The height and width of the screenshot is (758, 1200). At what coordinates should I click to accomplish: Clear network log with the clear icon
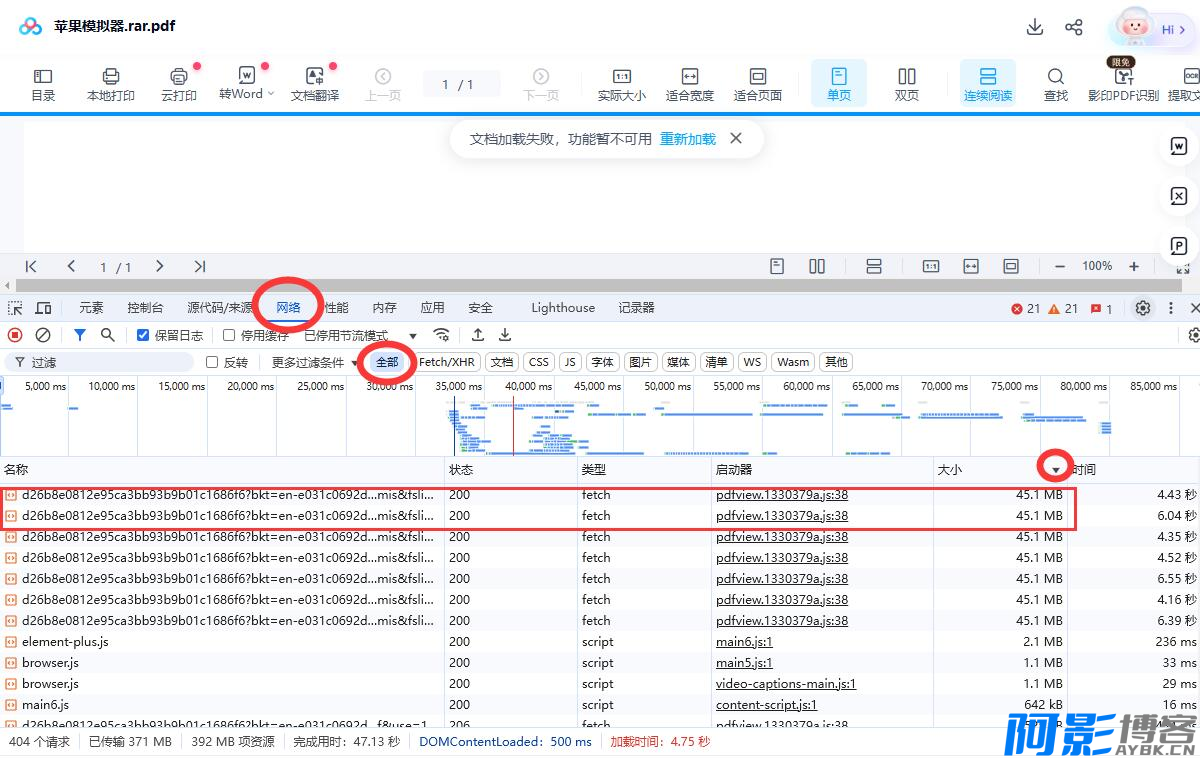coord(43,335)
